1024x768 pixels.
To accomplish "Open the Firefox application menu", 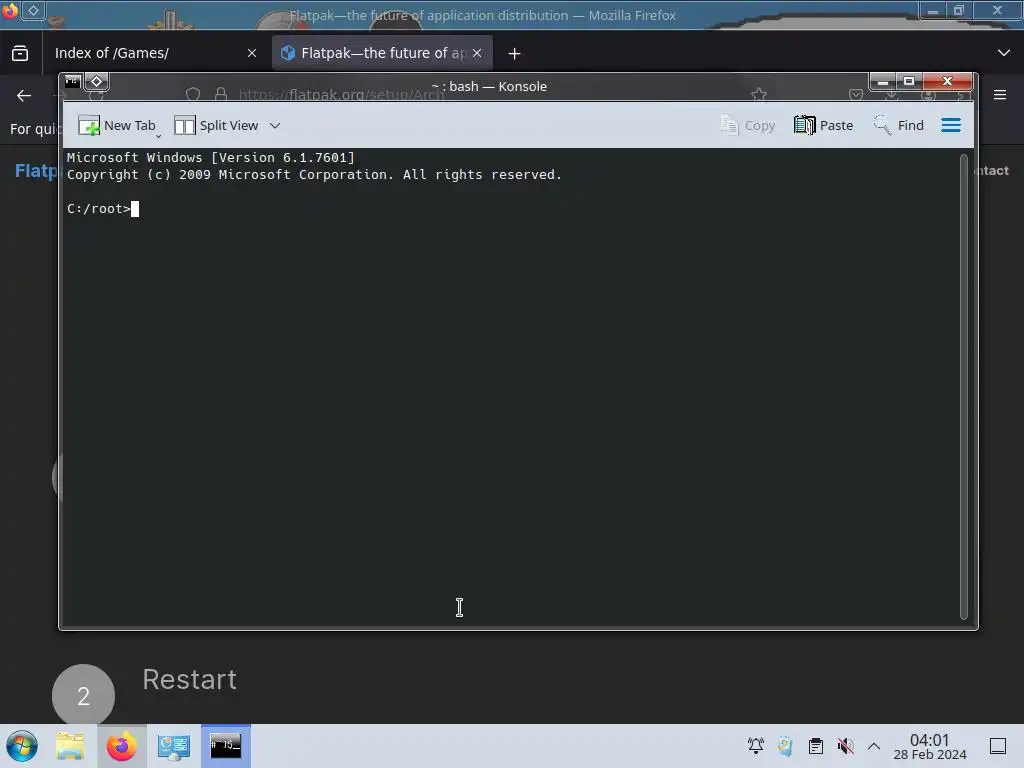I will (1000, 95).
